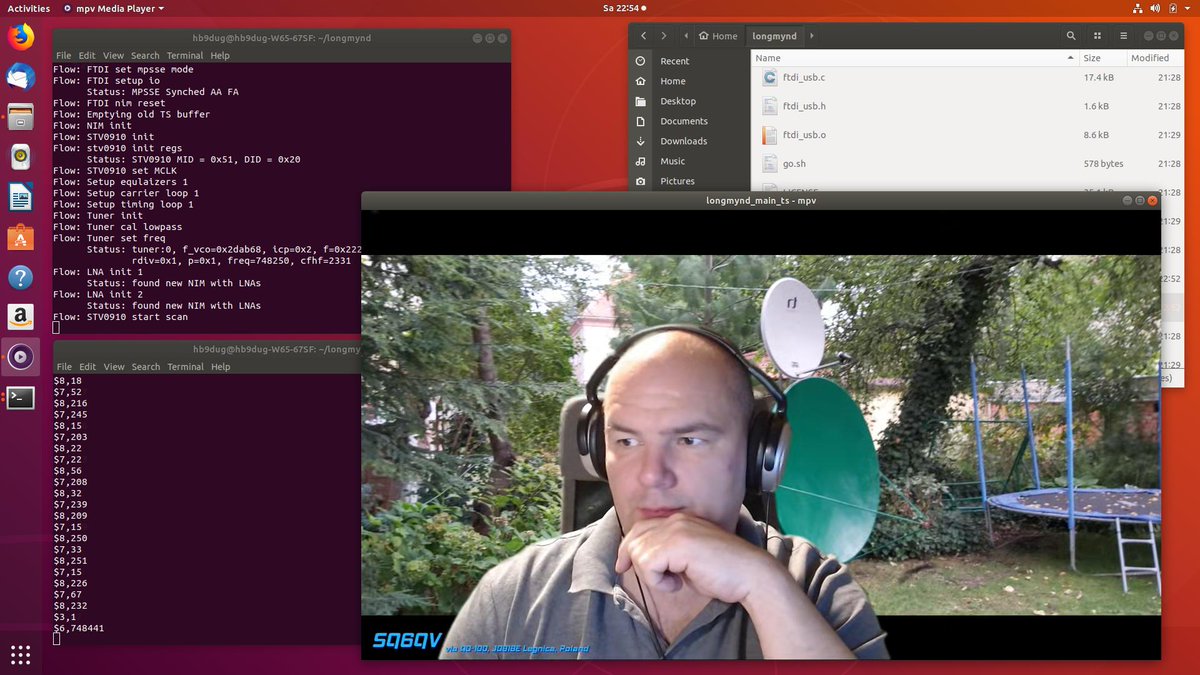Select the mpv player dock icon
Screen dimensions: 1200x675
click(20, 357)
